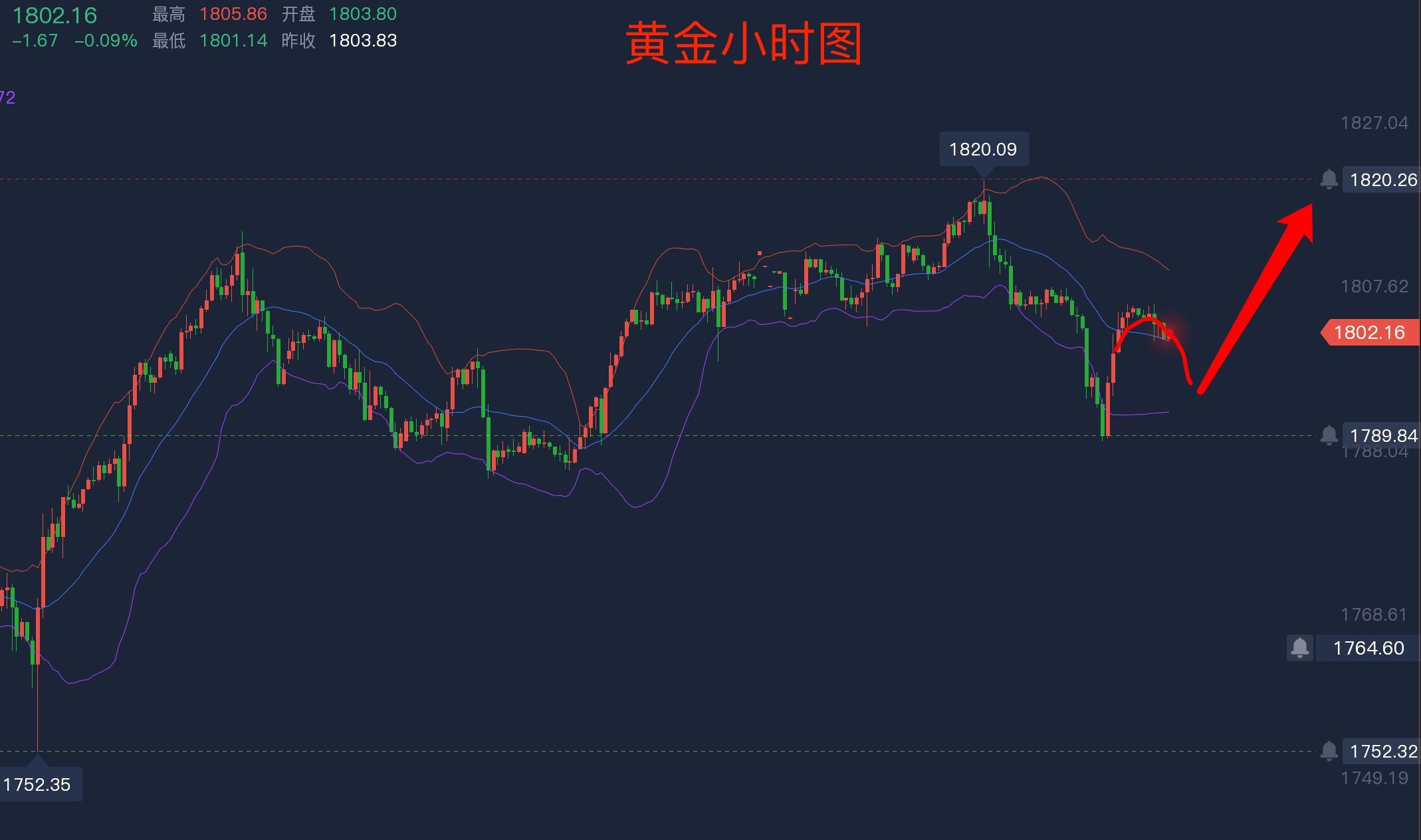Image resolution: width=1421 pixels, height=840 pixels.
Task: Click the change value -1.67
Action: tap(35, 41)
